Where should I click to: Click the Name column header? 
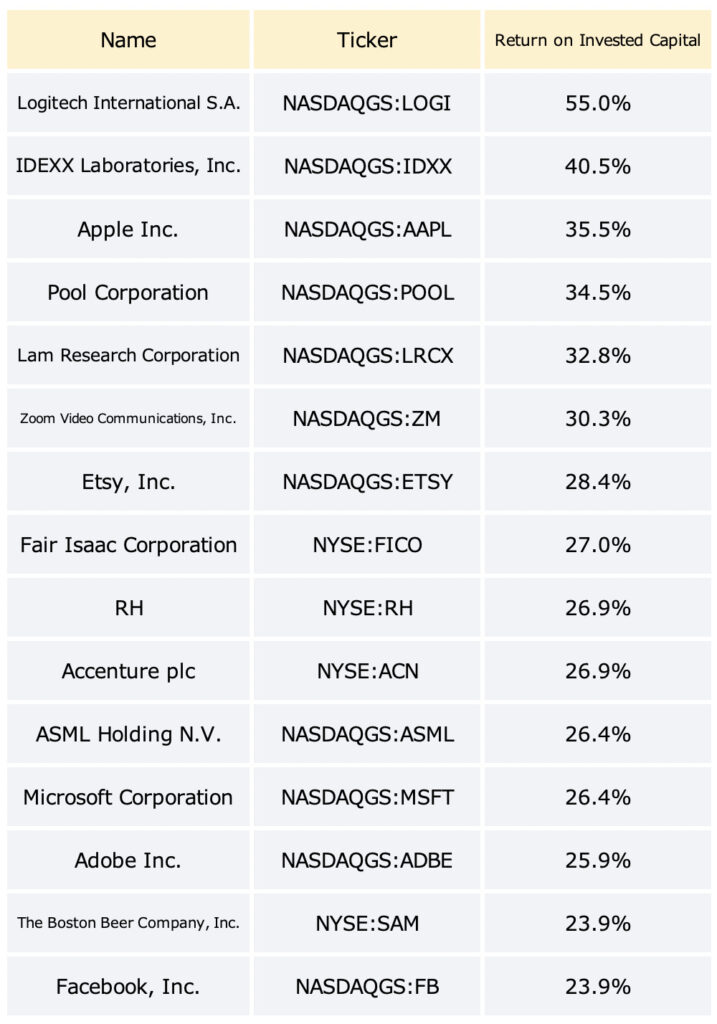(128, 40)
